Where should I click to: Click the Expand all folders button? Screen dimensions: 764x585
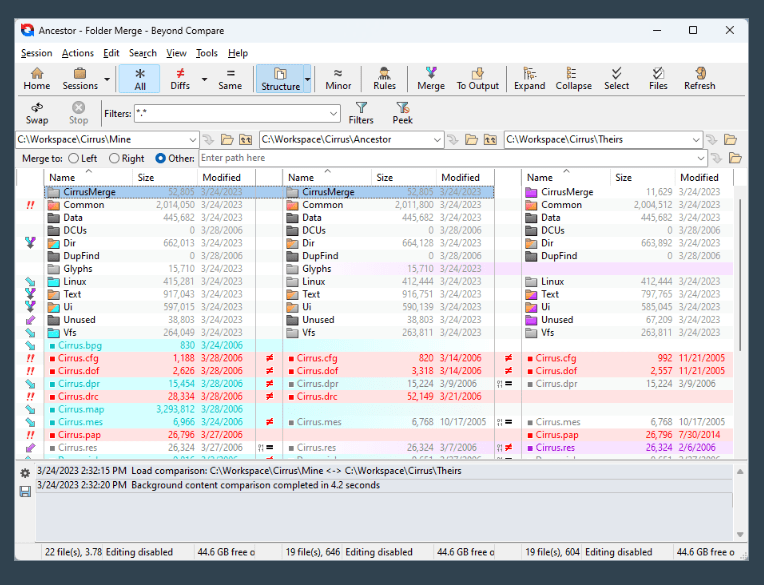click(x=529, y=78)
